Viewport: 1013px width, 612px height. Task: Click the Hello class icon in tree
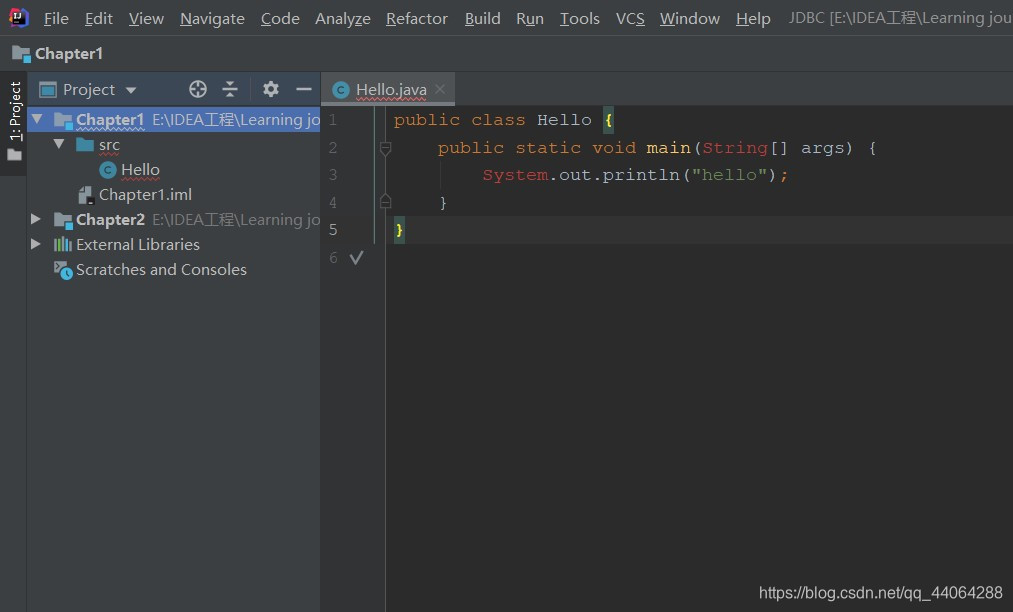click(108, 170)
